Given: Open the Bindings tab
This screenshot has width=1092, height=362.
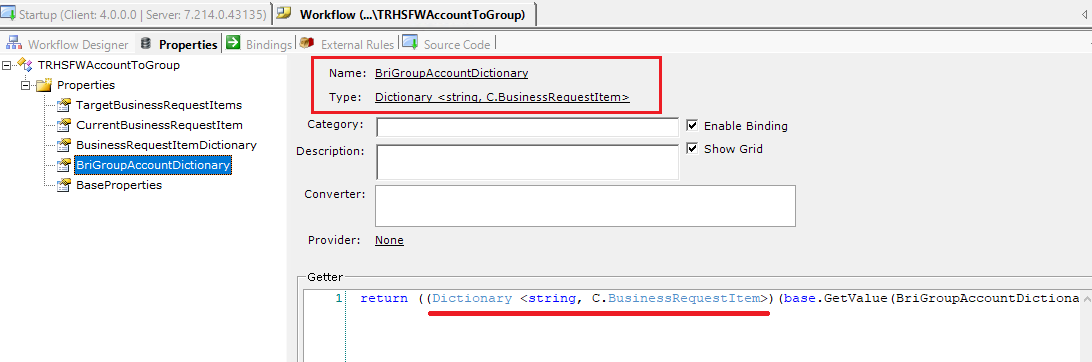Looking at the screenshot, I should [259, 44].
